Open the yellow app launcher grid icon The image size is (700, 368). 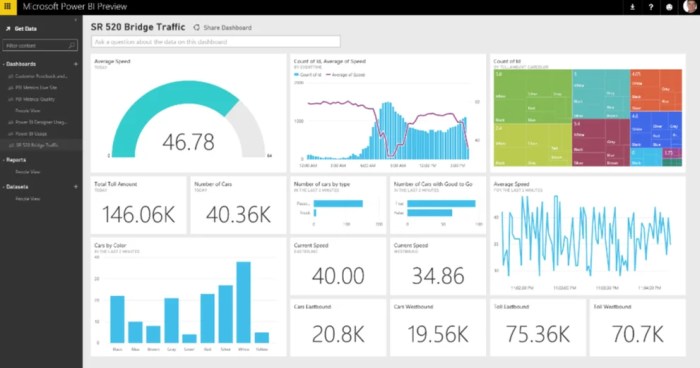pos(8,7)
